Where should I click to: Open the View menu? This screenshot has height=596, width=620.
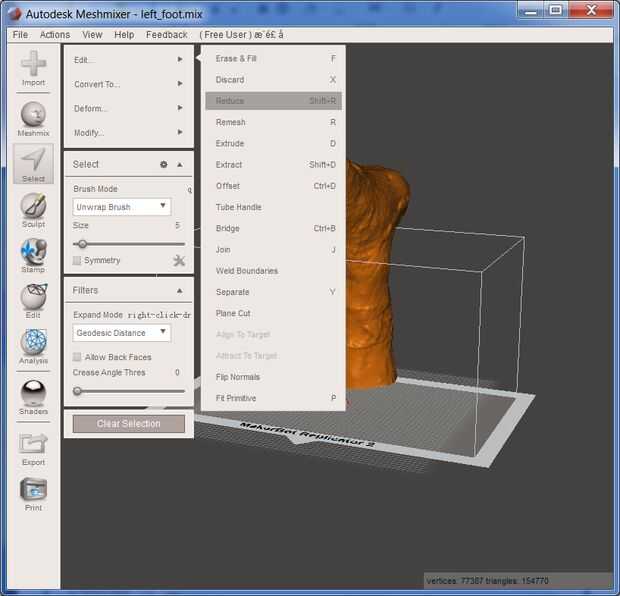pyautogui.click(x=92, y=35)
